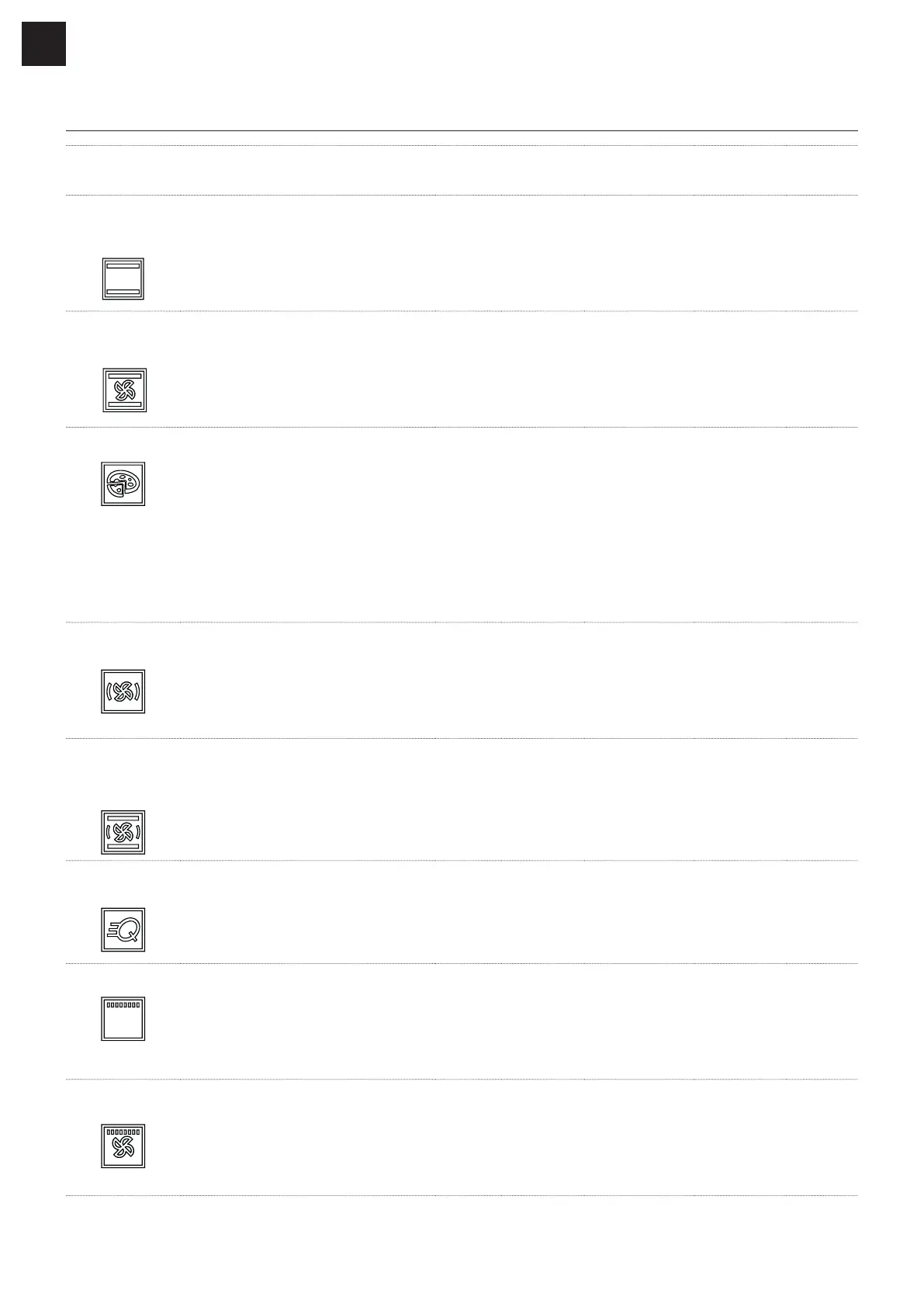Click blank row area right of the pizza icon
The image size is (924, 1307).
point(497,524)
